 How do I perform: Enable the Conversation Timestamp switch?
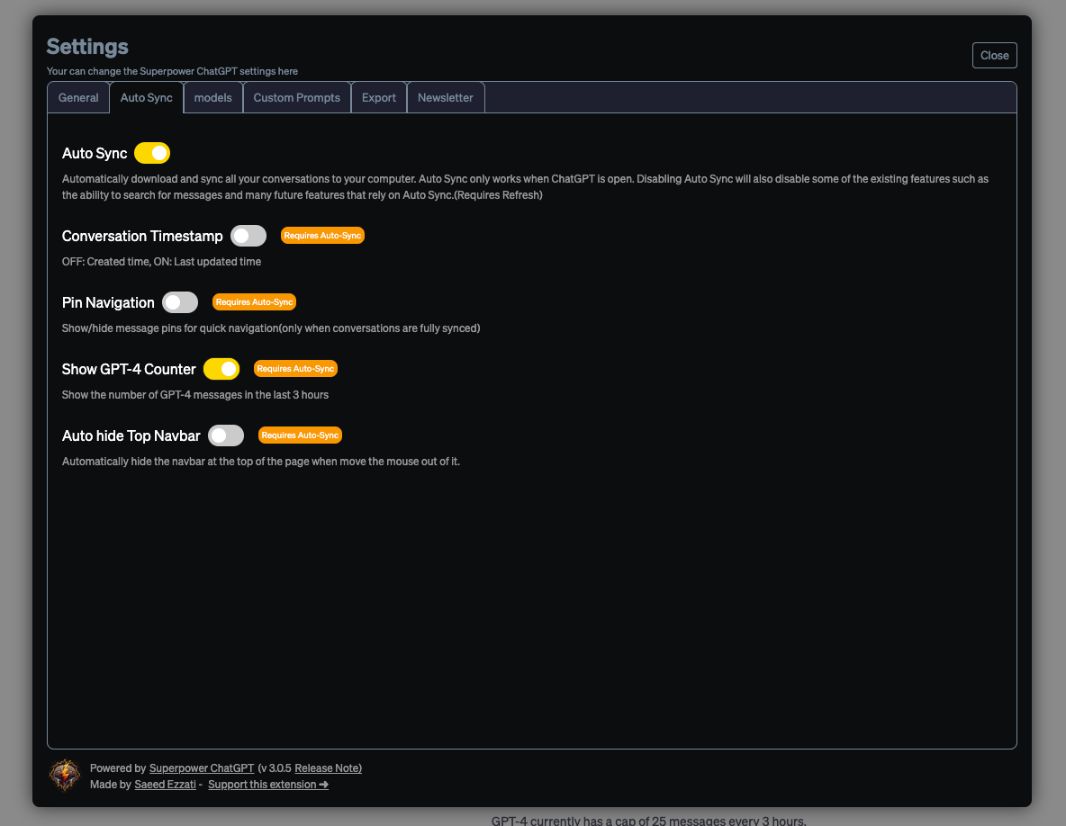(248, 236)
